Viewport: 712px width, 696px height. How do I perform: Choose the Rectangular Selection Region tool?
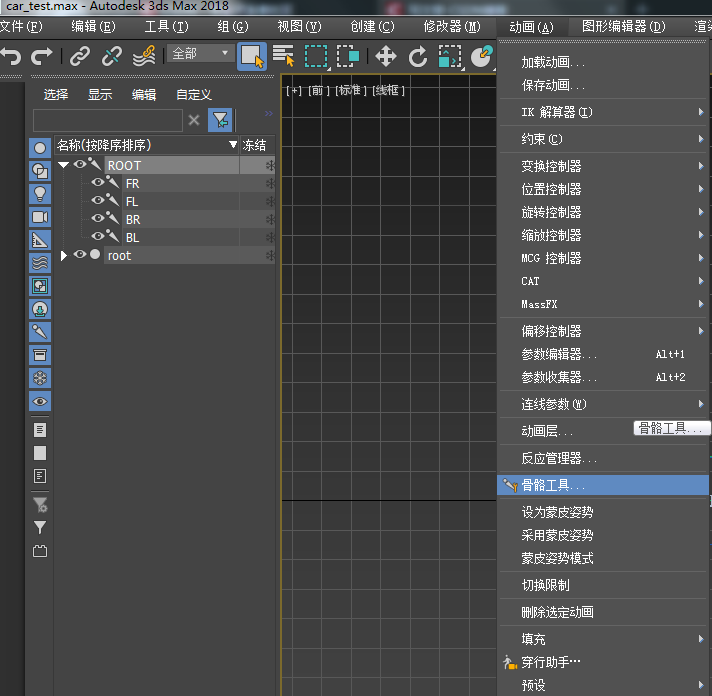[x=316, y=56]
